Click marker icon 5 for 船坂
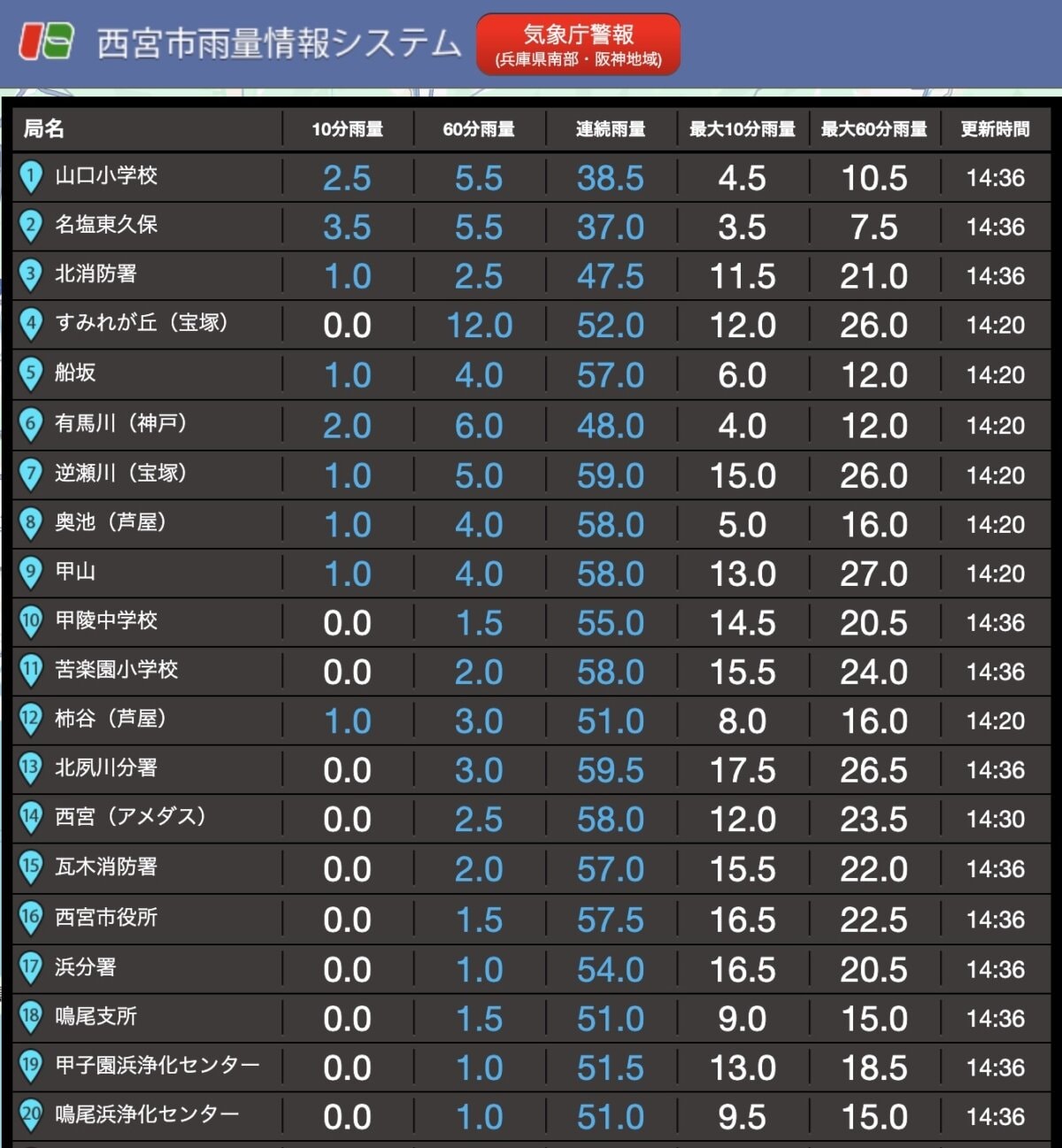The width and height of the screenshot is (1062, 1148). [x=30, y=374]
